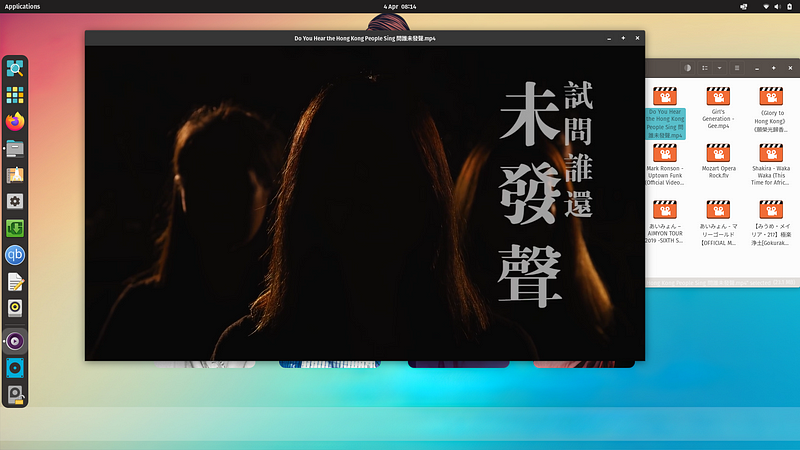The width and height of the screenshot is (800, 450).
Task: Launch Firefox from the dock
Action: [x=15, y=121]
